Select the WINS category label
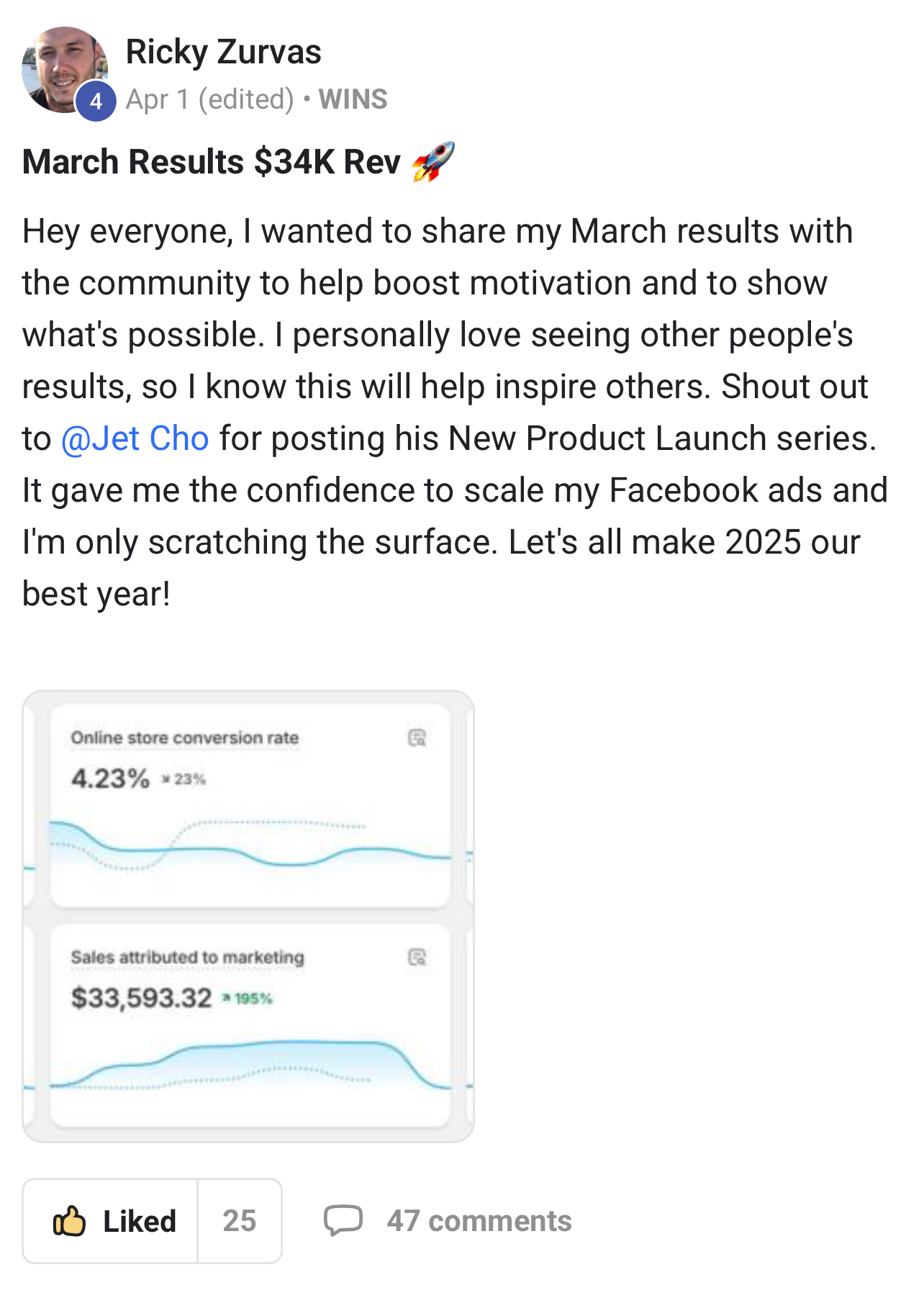 point(353,99)
